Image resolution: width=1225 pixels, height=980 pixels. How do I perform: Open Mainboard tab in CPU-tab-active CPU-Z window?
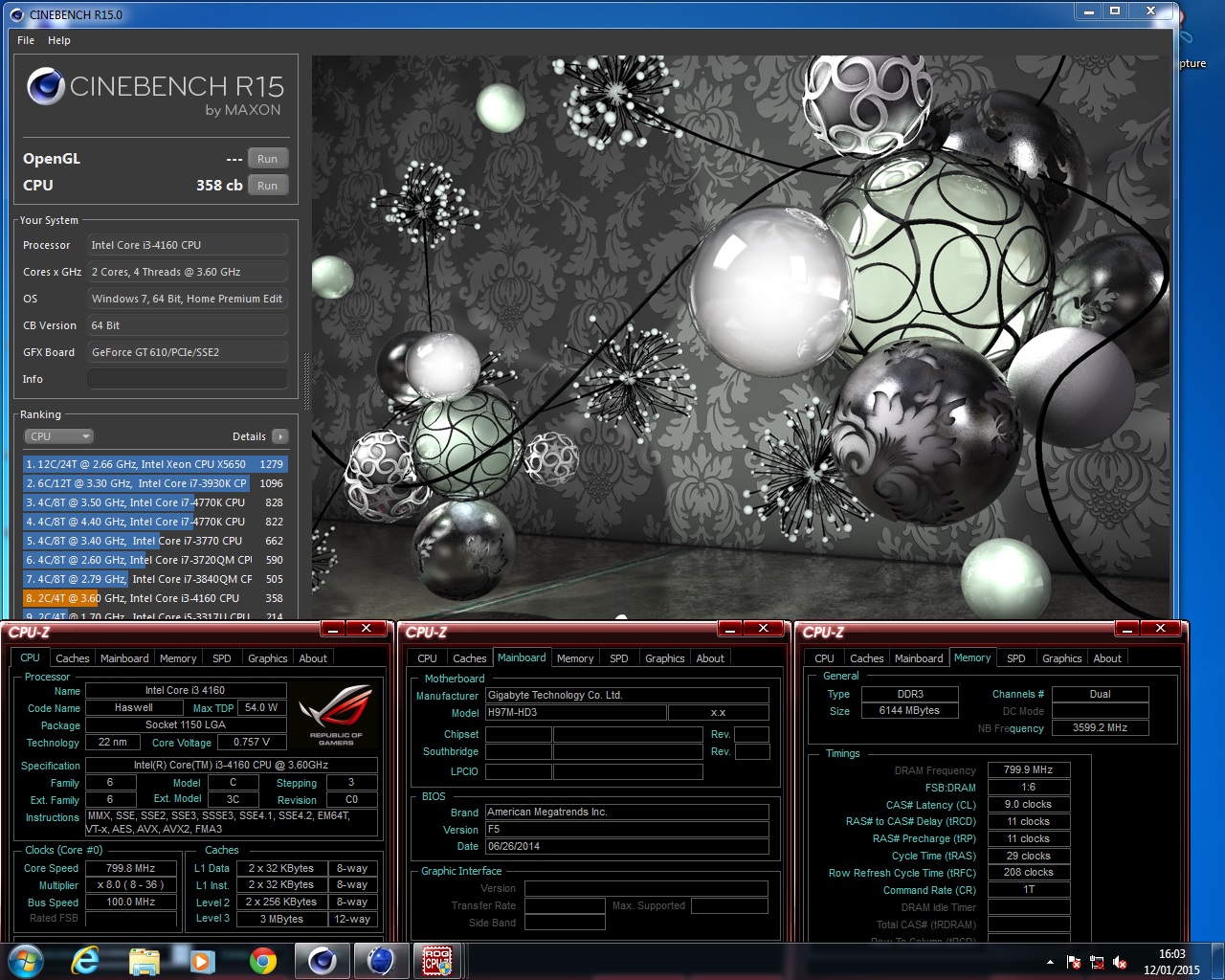(124, 658)
